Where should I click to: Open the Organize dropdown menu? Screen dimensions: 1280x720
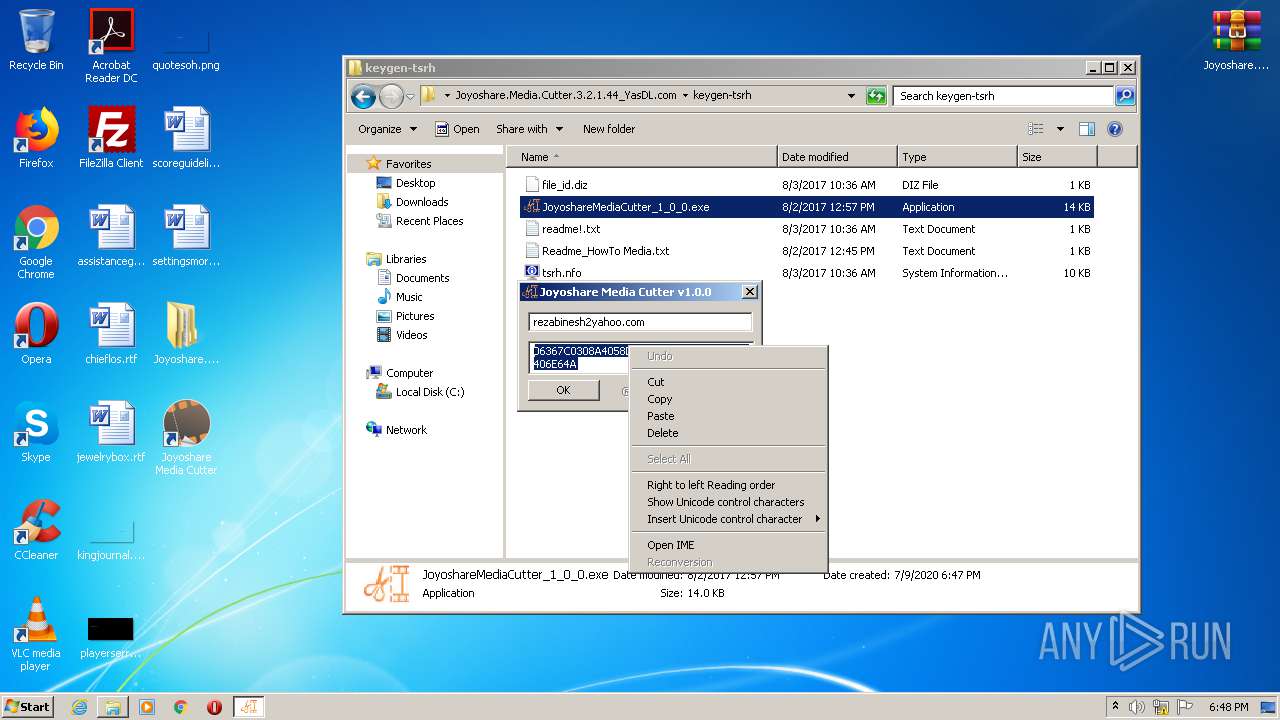tap(387, 129)
